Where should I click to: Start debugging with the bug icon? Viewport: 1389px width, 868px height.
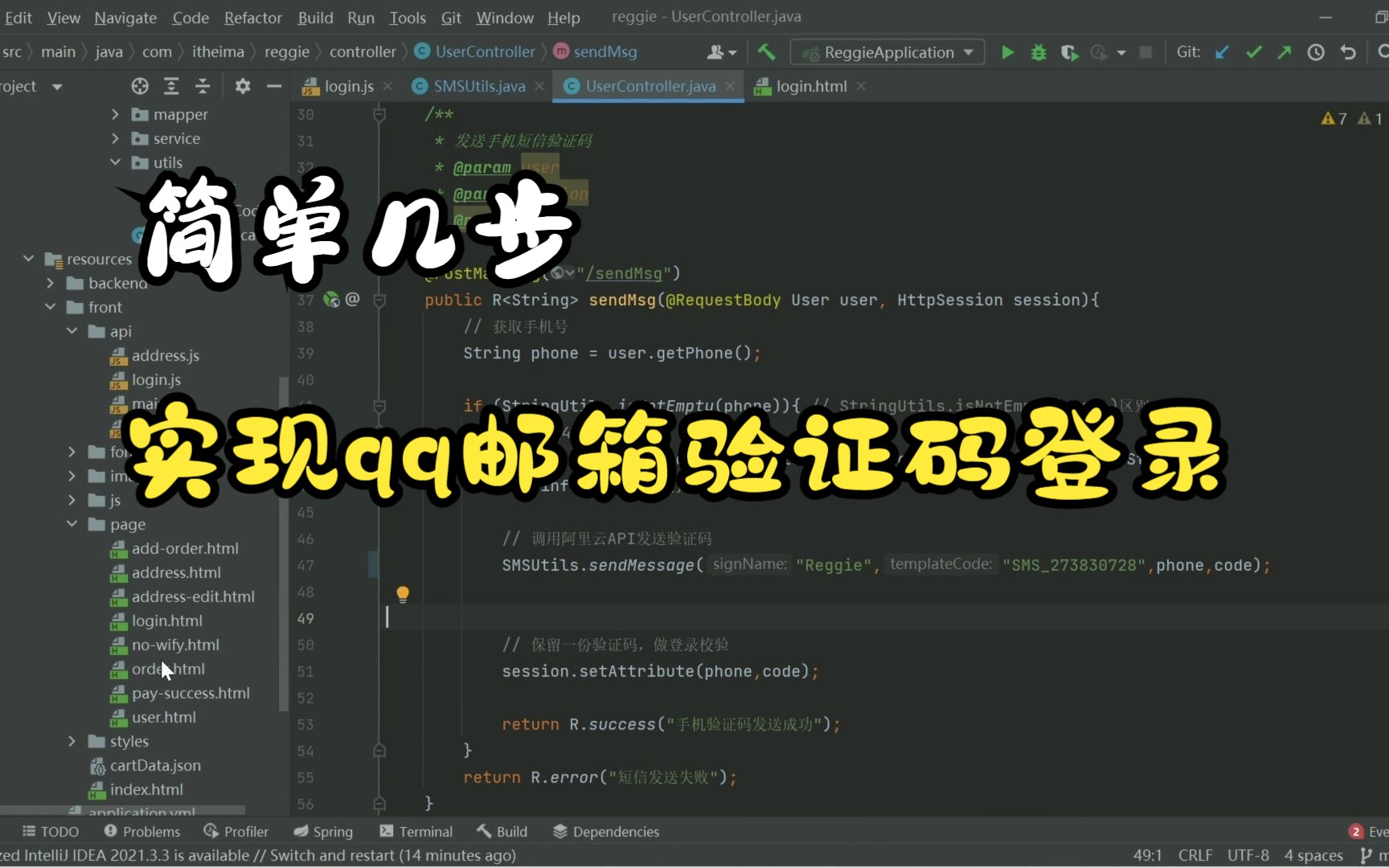(x=1039, y=52)
